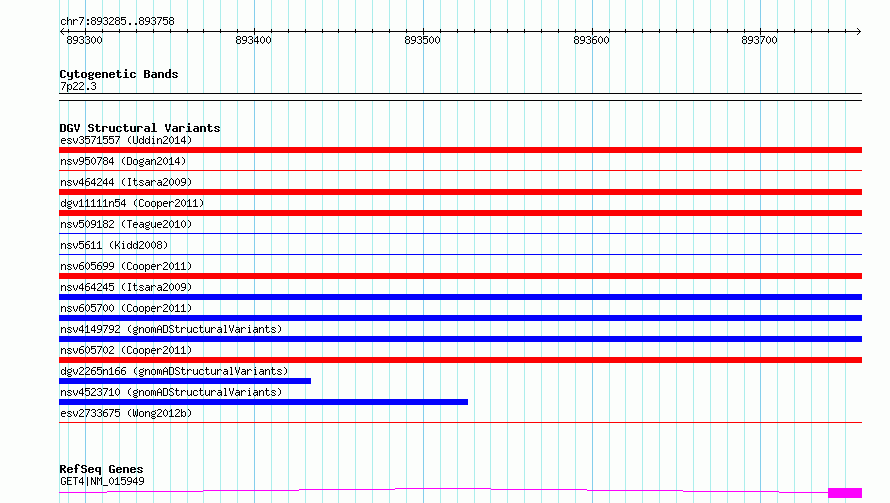Image resolution: width=890 pixels, height=503 pixels.
Task: Click the magenta GET4 intron line
Action: [x=443, y=489]
